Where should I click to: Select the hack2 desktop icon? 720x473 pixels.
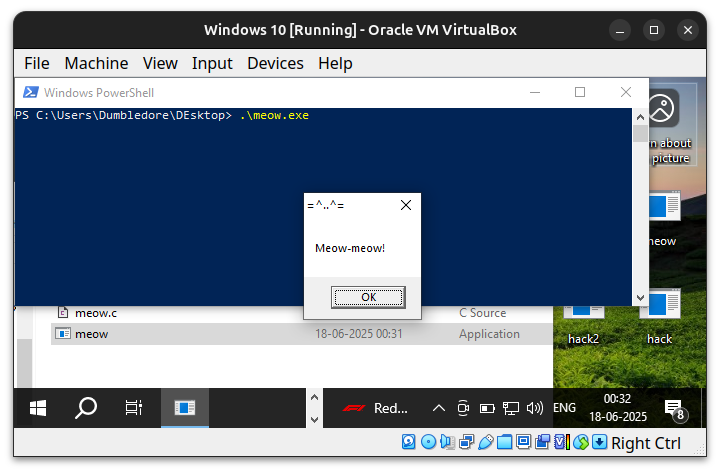(x=583, y=325)
